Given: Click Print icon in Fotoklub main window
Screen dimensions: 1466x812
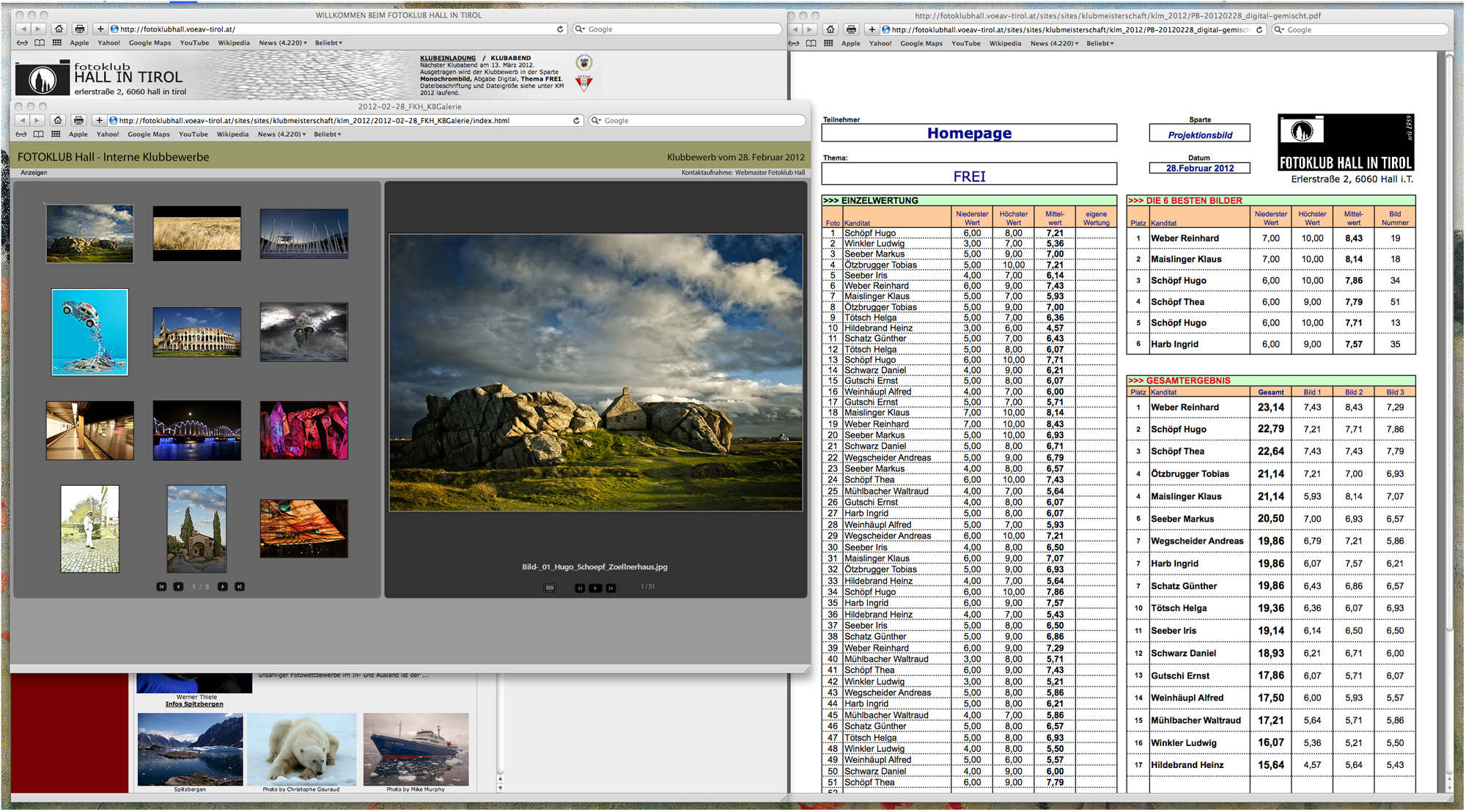Looking at the screenshot, I should pyautogui.click(x=80, y=29).
